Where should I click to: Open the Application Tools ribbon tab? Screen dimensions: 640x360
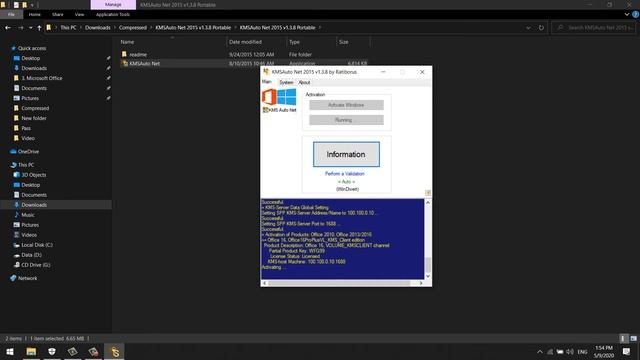coord(113,14)
